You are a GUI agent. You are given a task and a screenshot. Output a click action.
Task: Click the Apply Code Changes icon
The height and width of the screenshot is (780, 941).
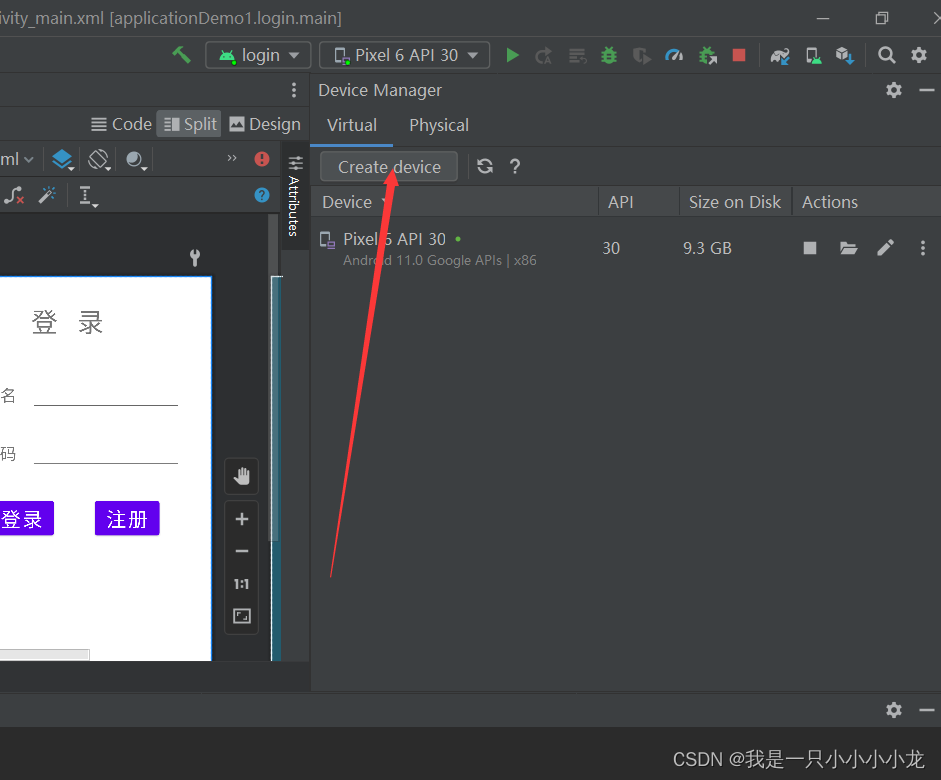pyautogui.click(x=577, y=56)
